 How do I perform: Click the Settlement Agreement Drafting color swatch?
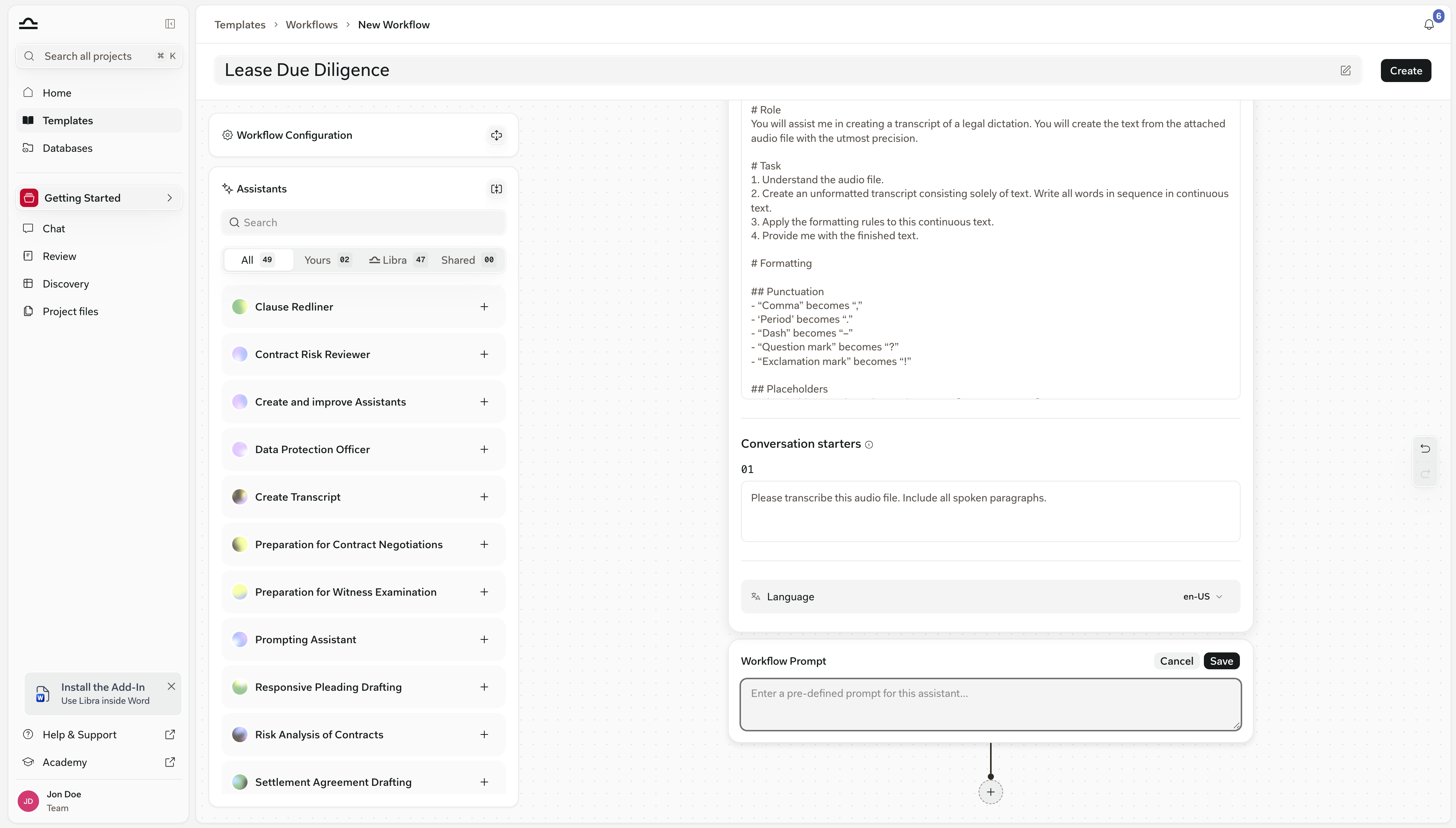point(240,782)
